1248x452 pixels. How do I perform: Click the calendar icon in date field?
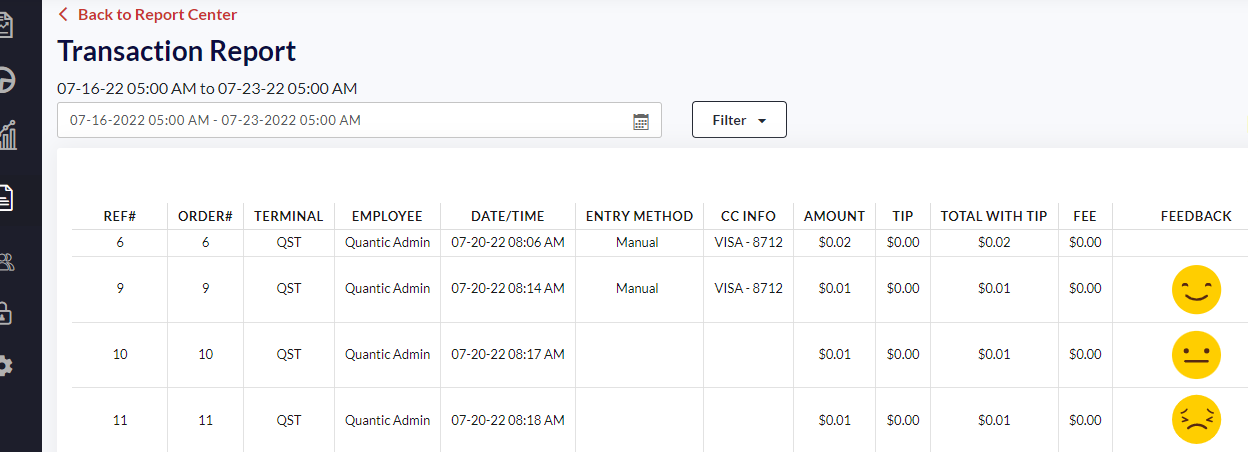tap(641, 121)
